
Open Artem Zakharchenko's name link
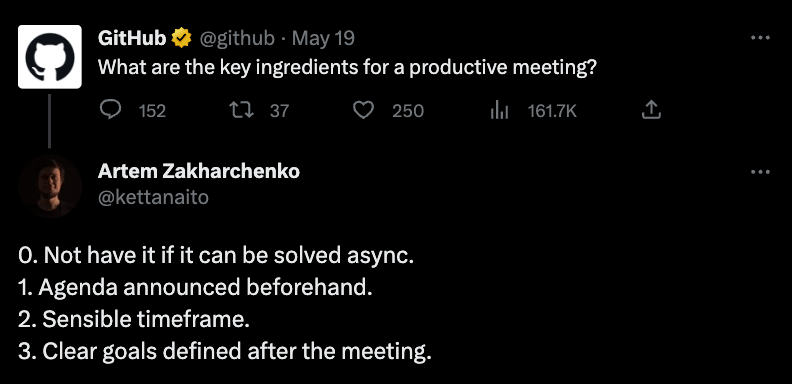[x=199, y=172]
